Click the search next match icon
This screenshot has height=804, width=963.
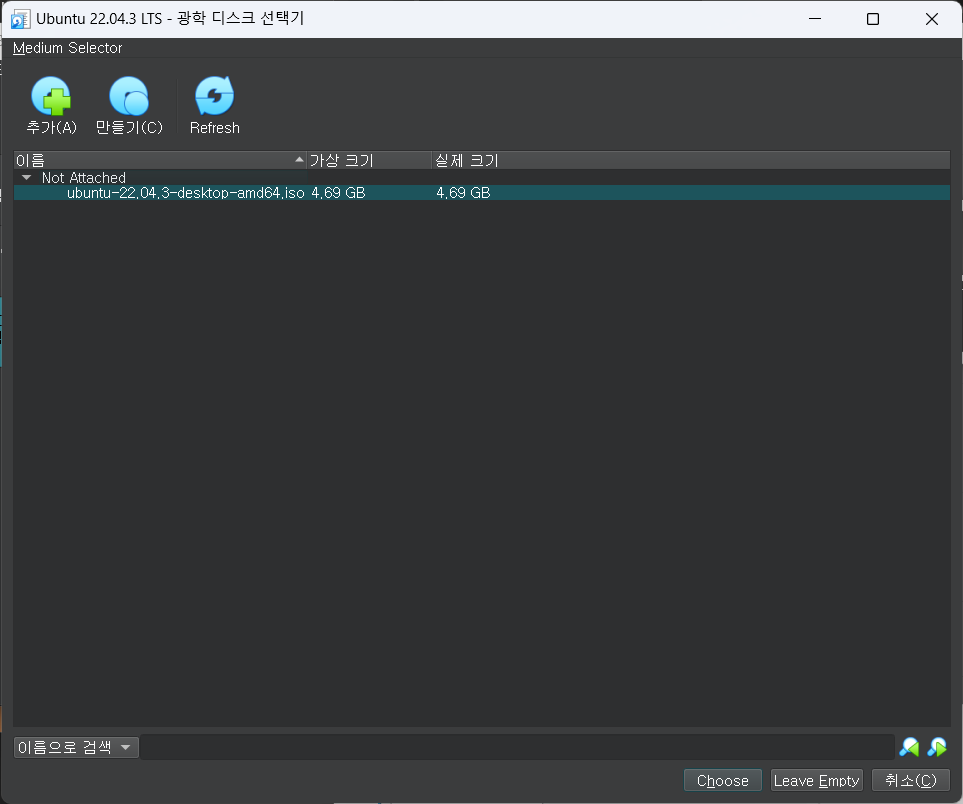[937, 747]
